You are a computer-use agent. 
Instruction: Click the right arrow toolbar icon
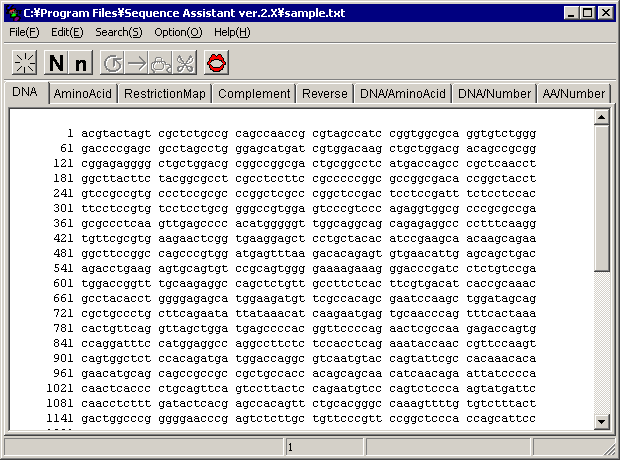[137, 63]
